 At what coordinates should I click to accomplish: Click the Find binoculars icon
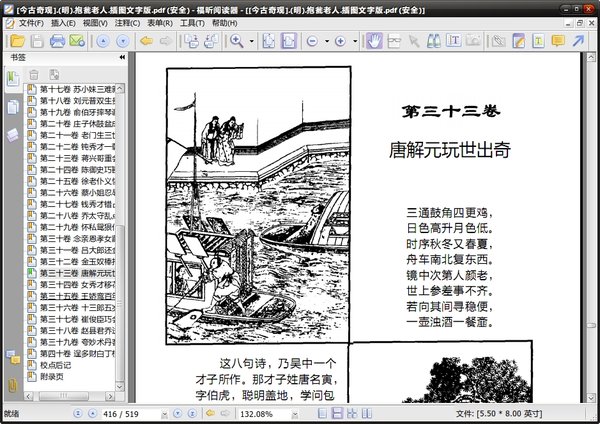[434, 41]
